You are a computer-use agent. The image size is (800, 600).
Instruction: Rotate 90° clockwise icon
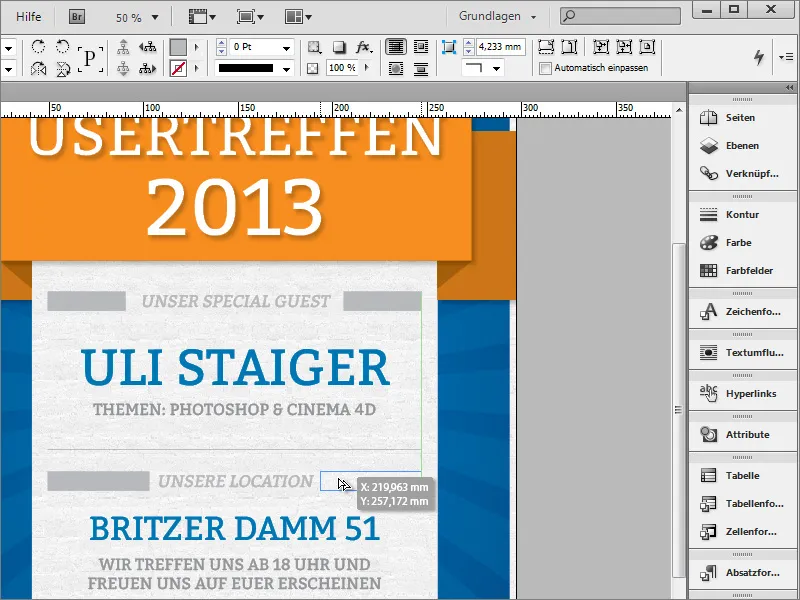[x=38, y=47]
